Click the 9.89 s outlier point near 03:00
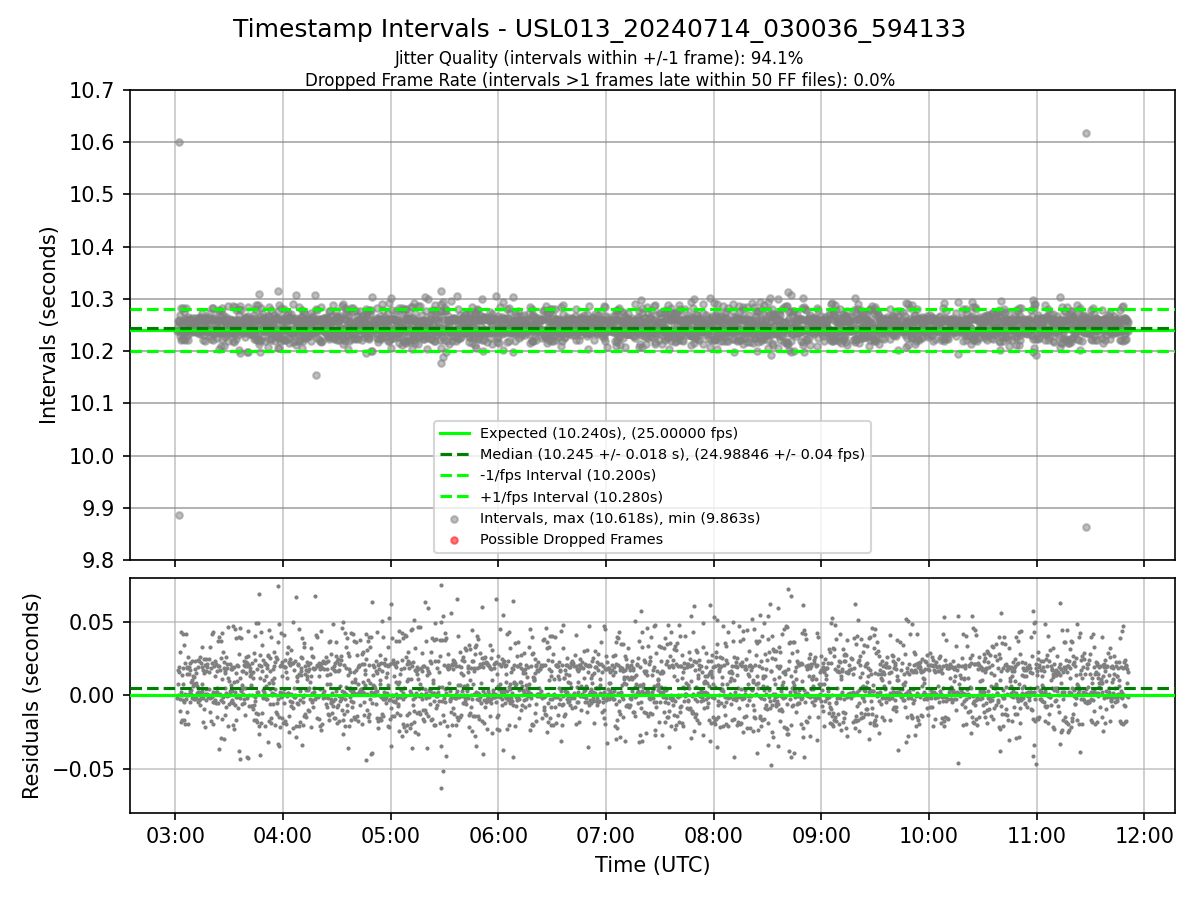The width and height of the screenshot is (1200, 900). (x=179, y=515)
